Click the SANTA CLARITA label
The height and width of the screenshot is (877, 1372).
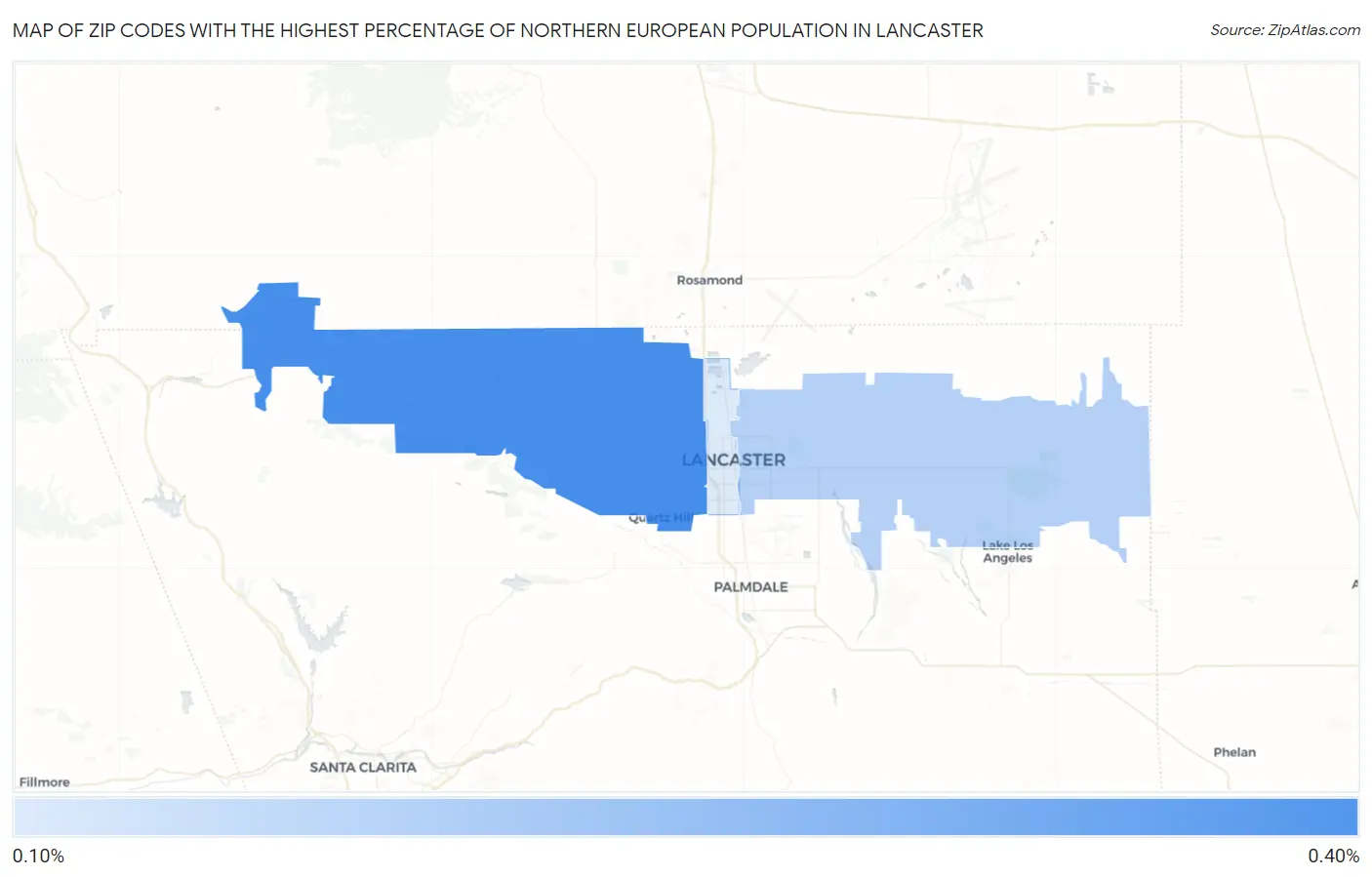point(363,768)
